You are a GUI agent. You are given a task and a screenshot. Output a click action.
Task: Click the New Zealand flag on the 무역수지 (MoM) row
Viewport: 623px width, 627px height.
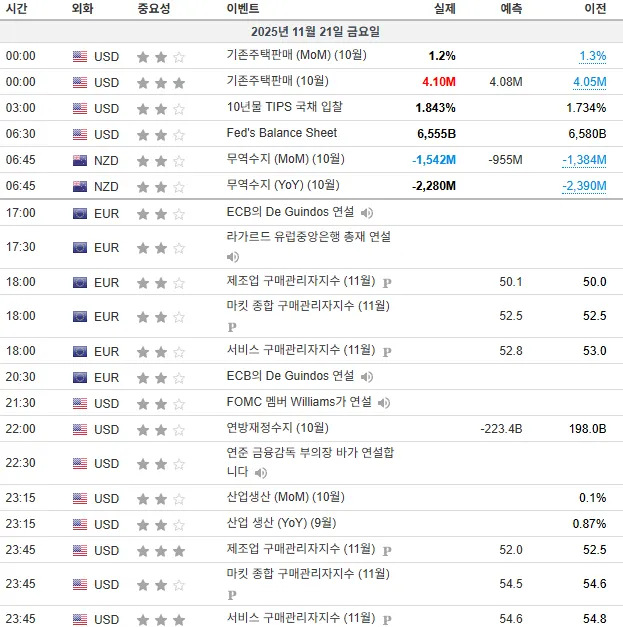[80, 161]
